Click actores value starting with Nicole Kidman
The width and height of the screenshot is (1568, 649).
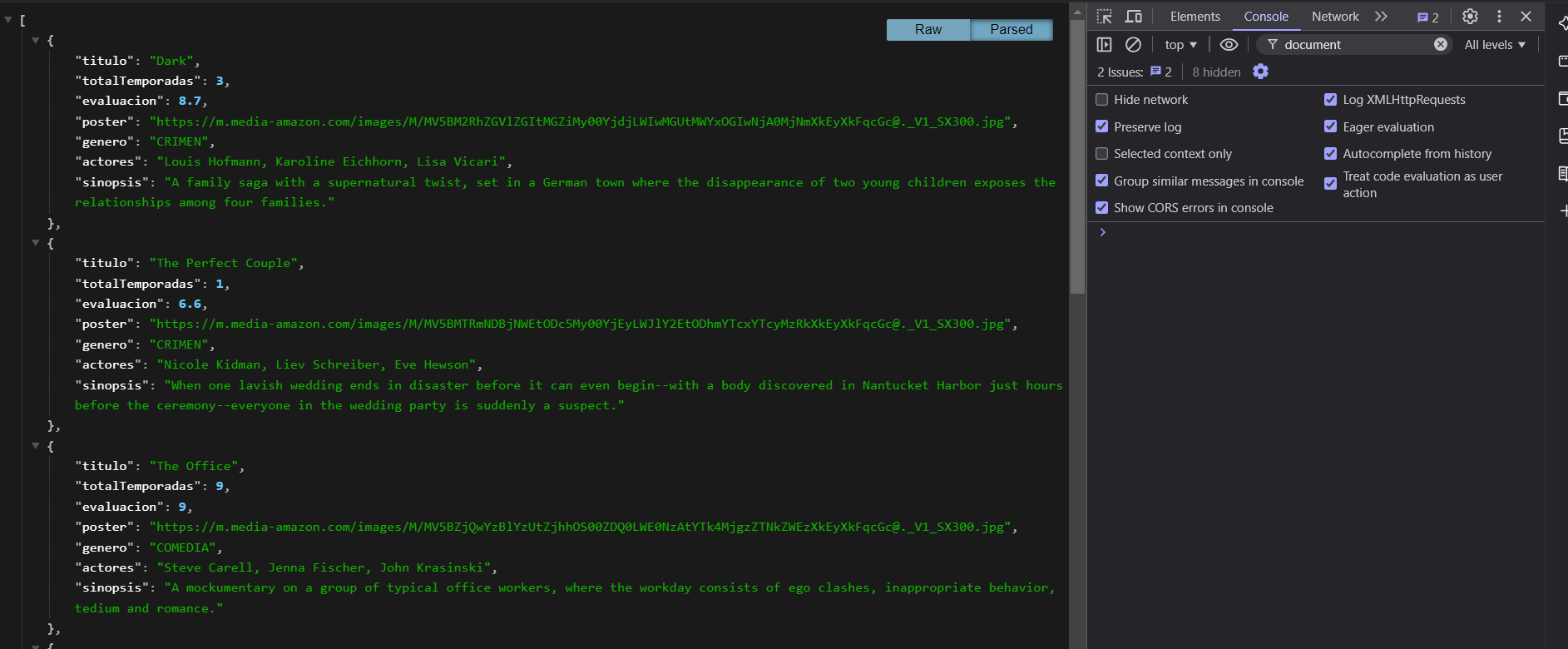click(316, 364)
